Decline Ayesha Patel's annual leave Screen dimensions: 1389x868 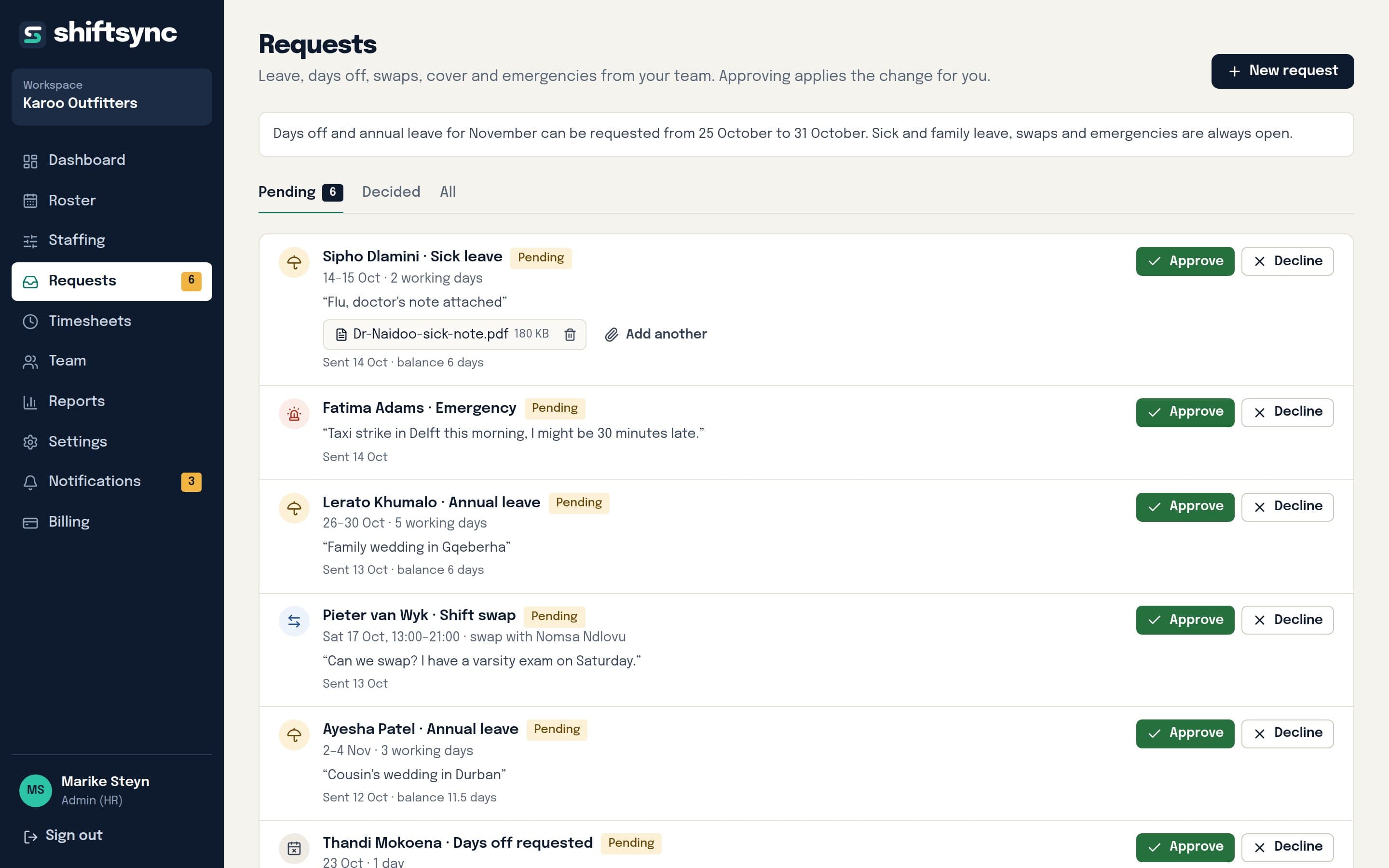tap(1287, 733)
